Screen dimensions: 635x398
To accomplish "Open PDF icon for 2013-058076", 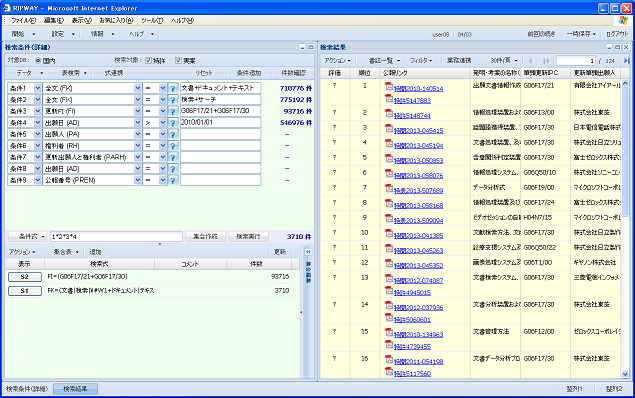I will pyautogui.click(x=389, y=174).
